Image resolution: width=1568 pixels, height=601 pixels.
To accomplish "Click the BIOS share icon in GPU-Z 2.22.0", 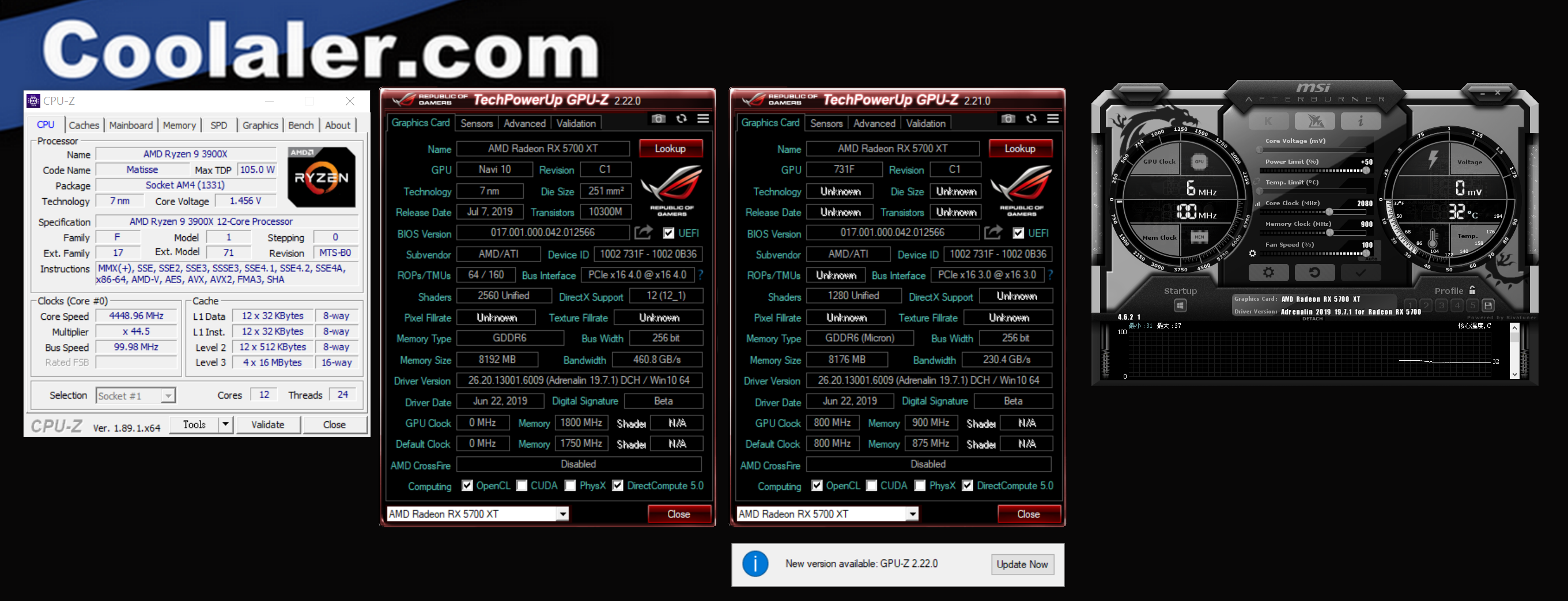I will pos(643,233).
